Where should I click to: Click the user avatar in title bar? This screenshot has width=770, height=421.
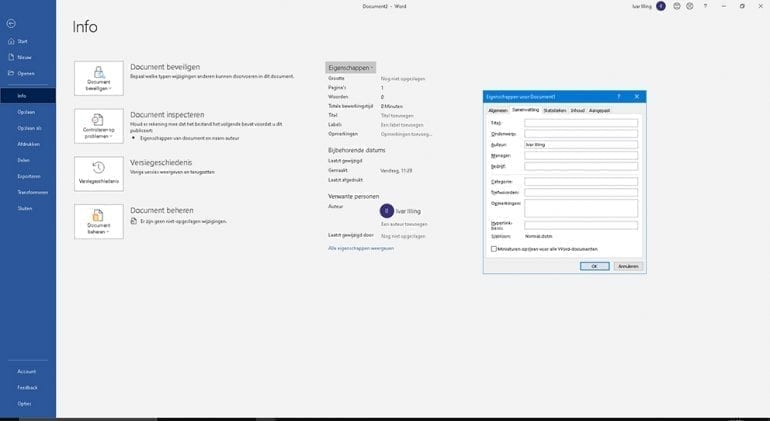coord(661,6)
